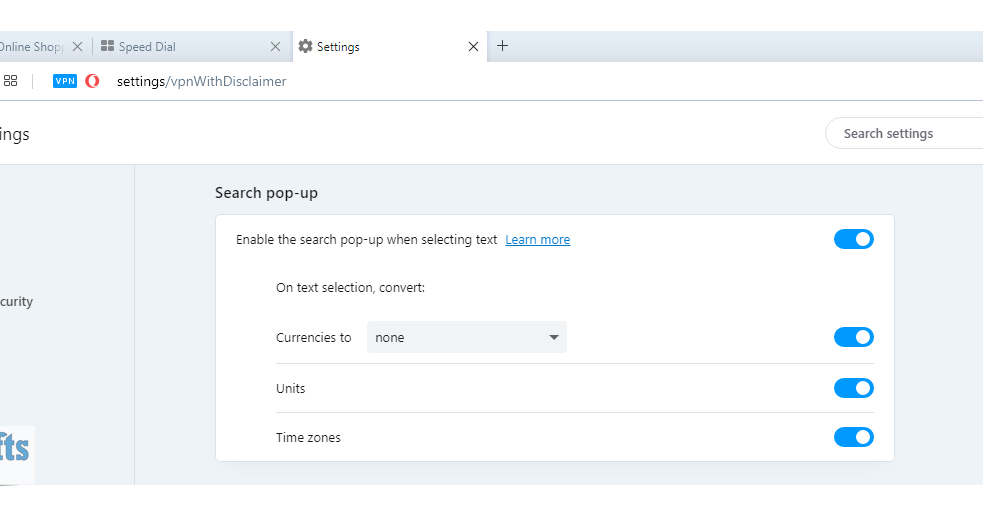Click the thumbnail image at bottom left
This screenshot has height=516, width=983.
point(16,452)
